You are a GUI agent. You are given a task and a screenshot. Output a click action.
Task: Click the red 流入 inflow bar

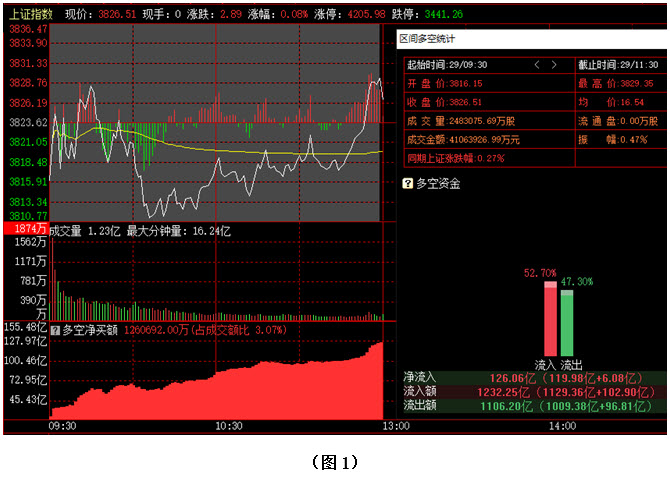pyautogui.click(x=550, y=319)
